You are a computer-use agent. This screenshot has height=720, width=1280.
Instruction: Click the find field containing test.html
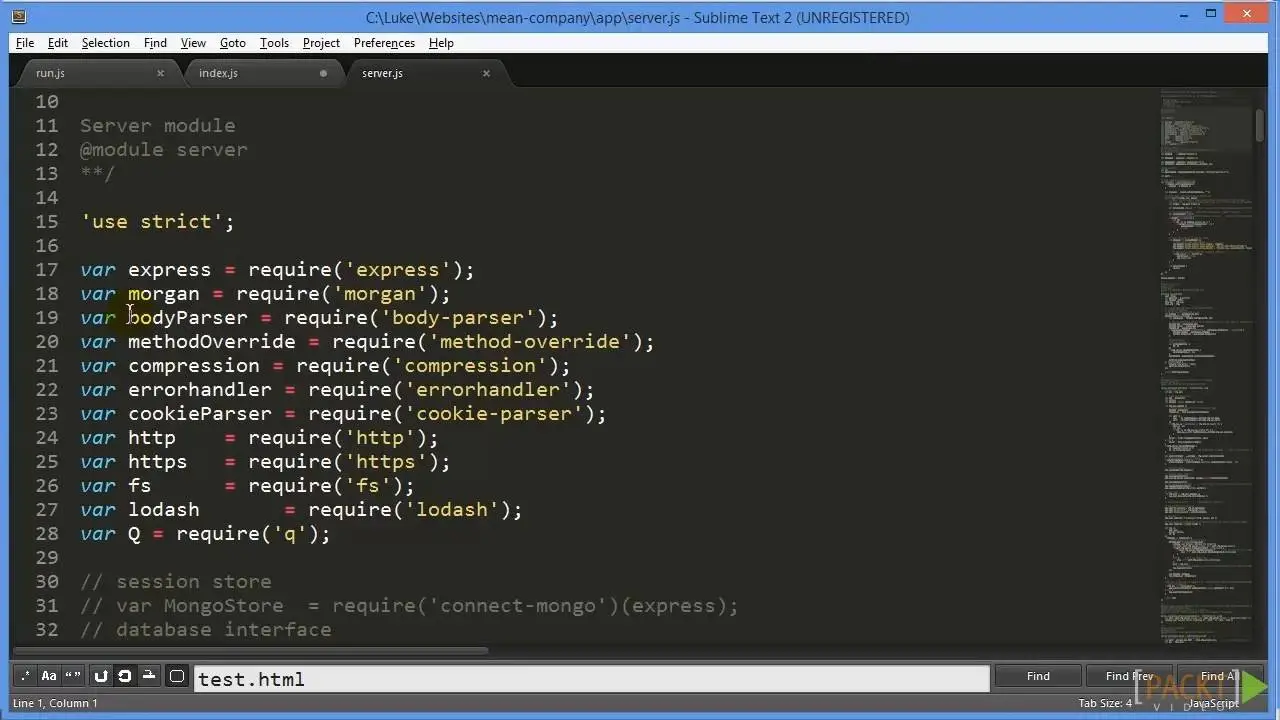point(591,678)
